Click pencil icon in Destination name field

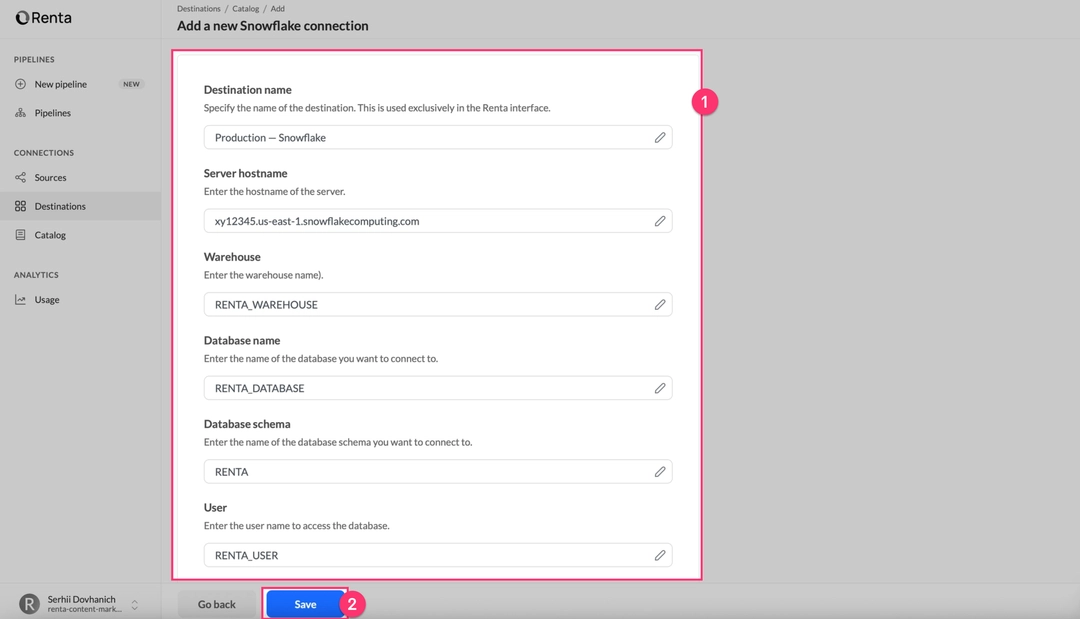tap(660, 137)
